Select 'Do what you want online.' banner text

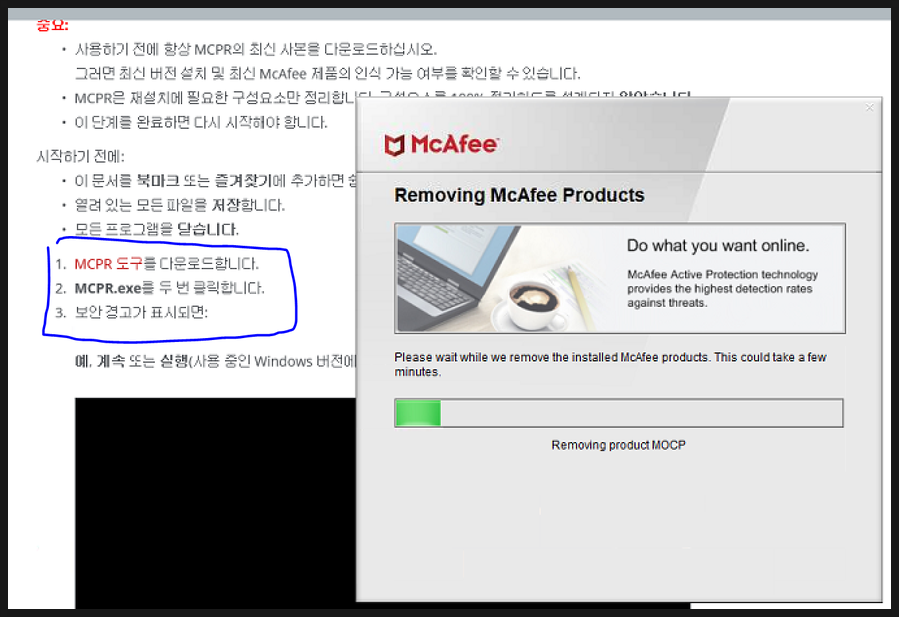pyautogui.click(x=718, y=245)
